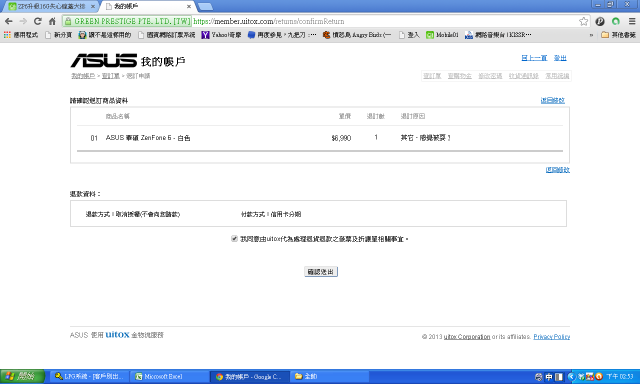Viewport: 640px width, 384px height.
Task: Click 返回修改 link above the product table
Action: [553, 100]
